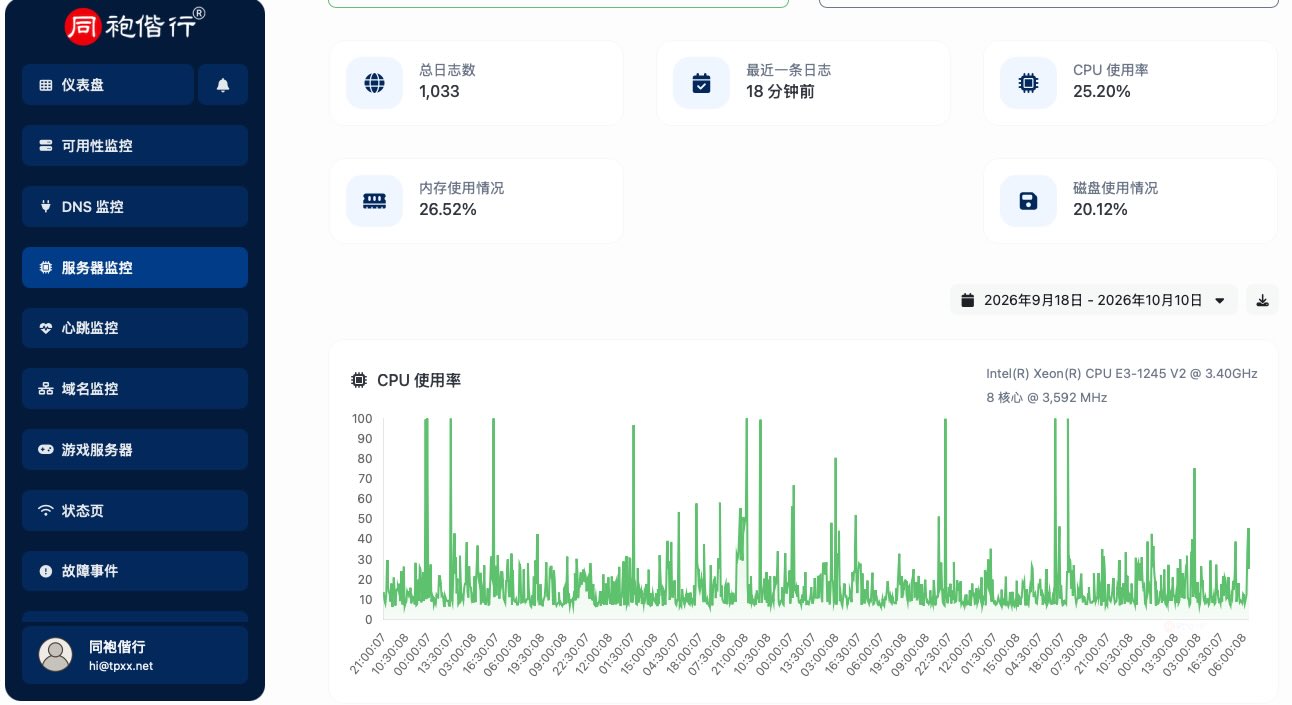Click chip icon beside CPU 使用率 chart title

point(359,380)
